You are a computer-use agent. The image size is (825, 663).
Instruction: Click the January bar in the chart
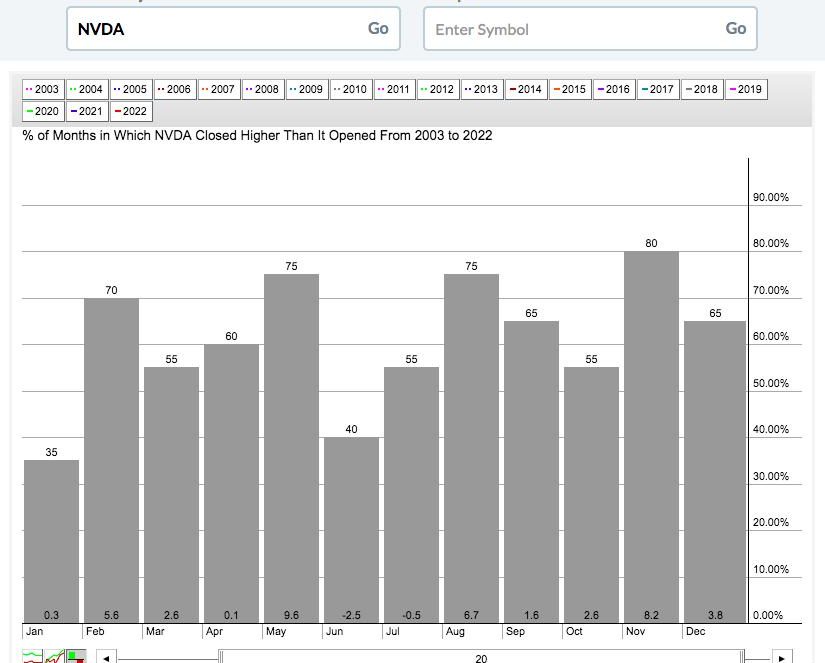click(x=52, y=541)
